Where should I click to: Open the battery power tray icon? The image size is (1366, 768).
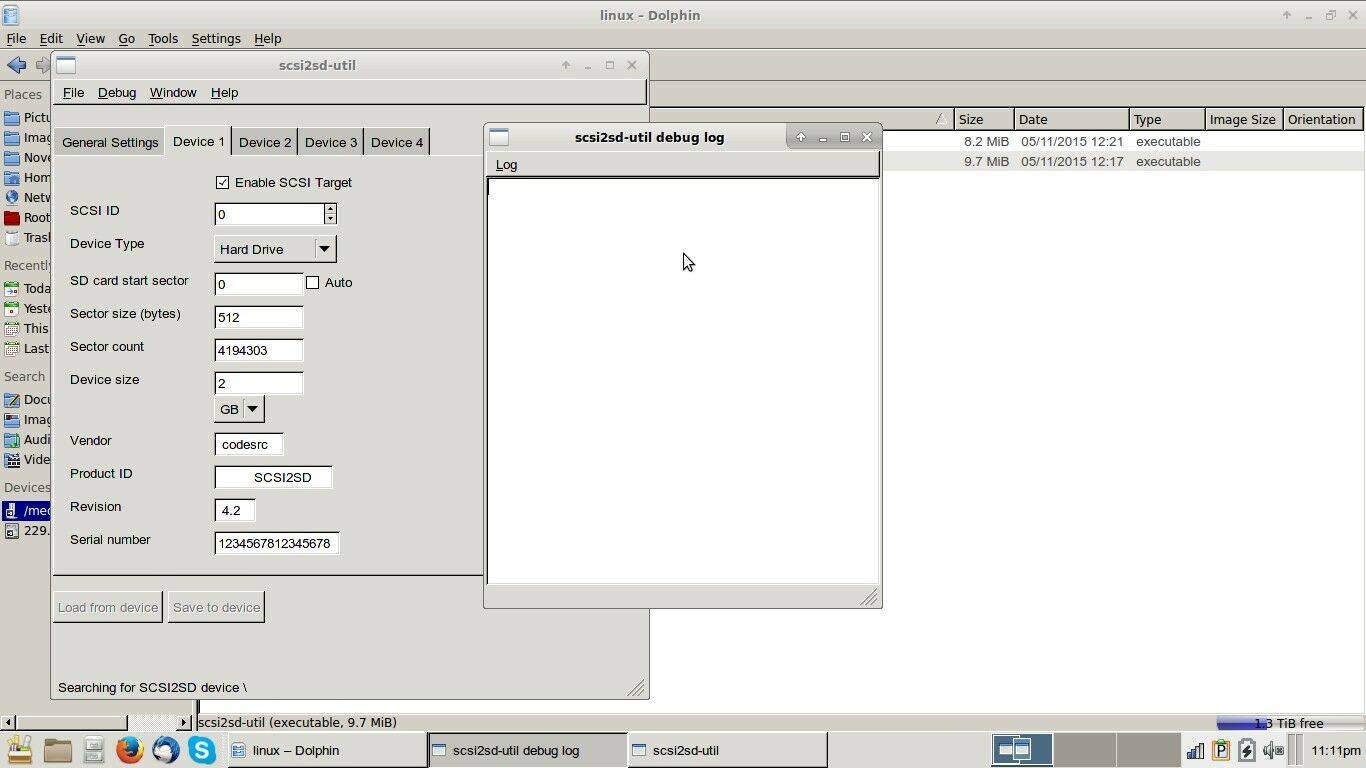(x=1246, y=750)
